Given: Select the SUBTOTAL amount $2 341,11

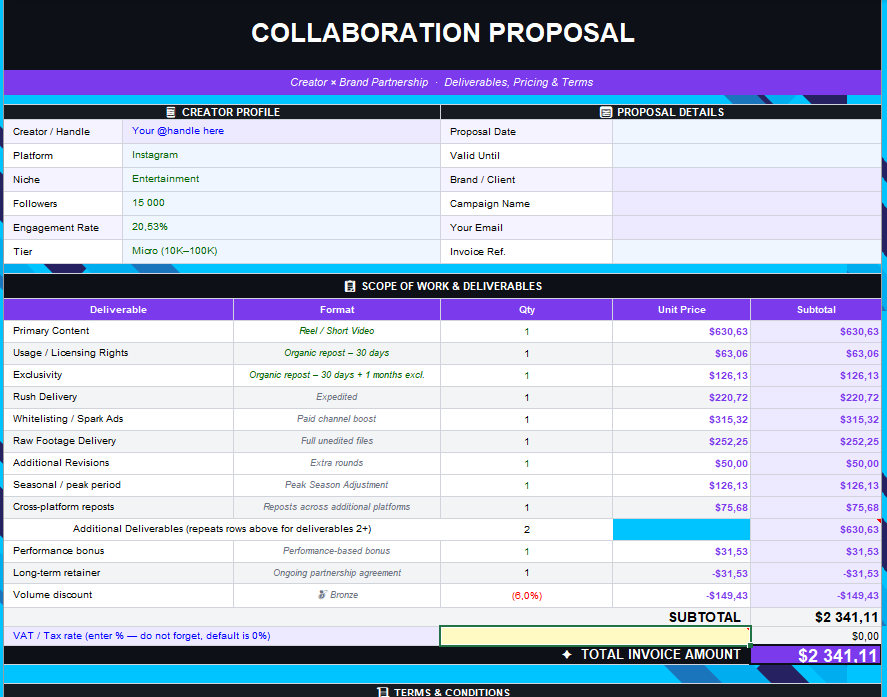Looking at the screenshot, I should coord(816,617).
